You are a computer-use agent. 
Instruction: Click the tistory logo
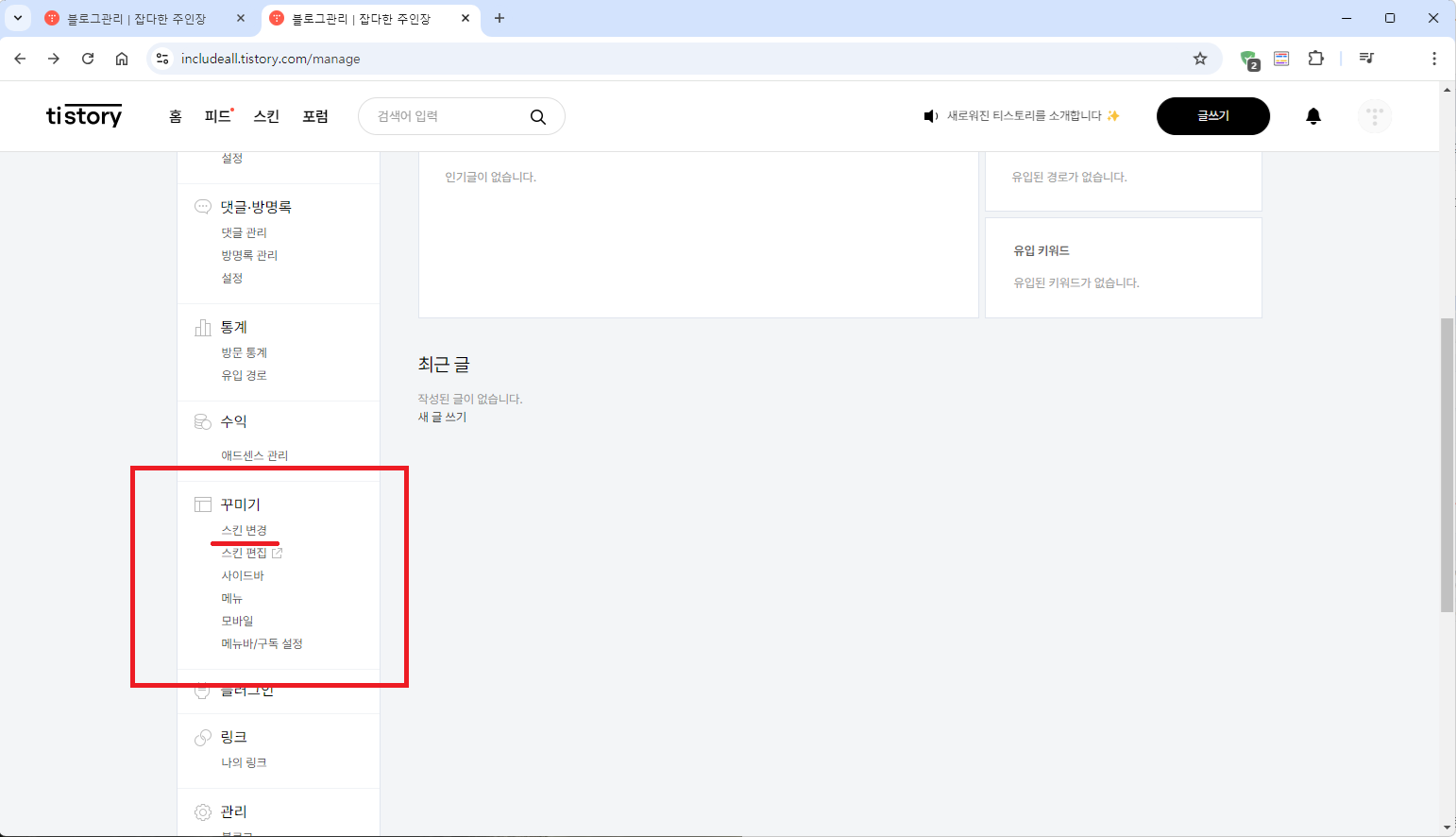click(84, 115)
